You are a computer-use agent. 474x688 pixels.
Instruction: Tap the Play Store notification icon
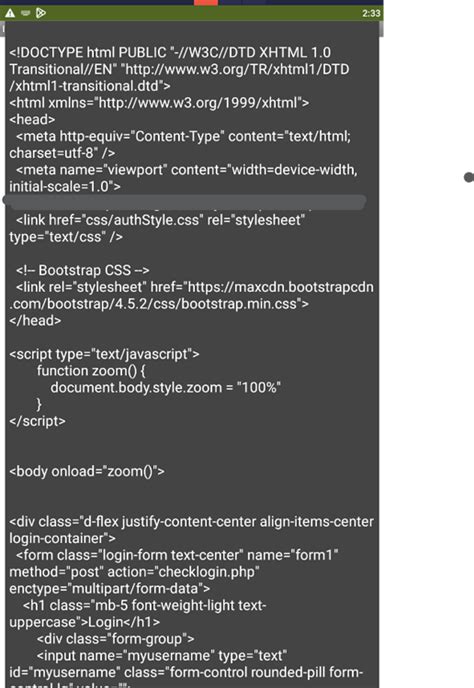[x=41, y=13]
